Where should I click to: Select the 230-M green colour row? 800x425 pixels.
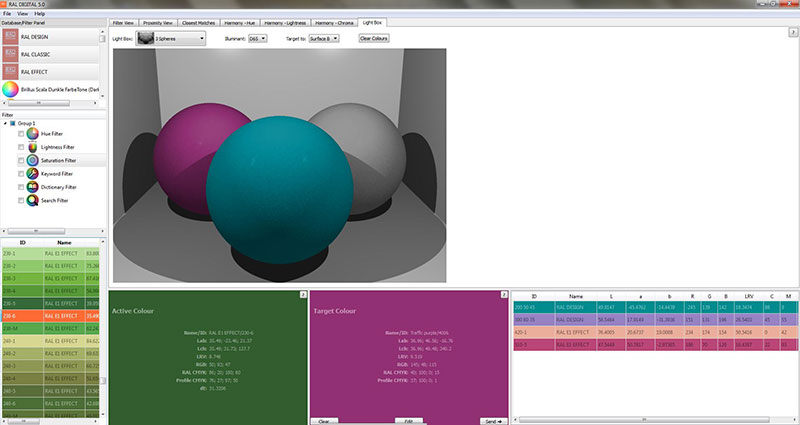click(x=51, y=329)
